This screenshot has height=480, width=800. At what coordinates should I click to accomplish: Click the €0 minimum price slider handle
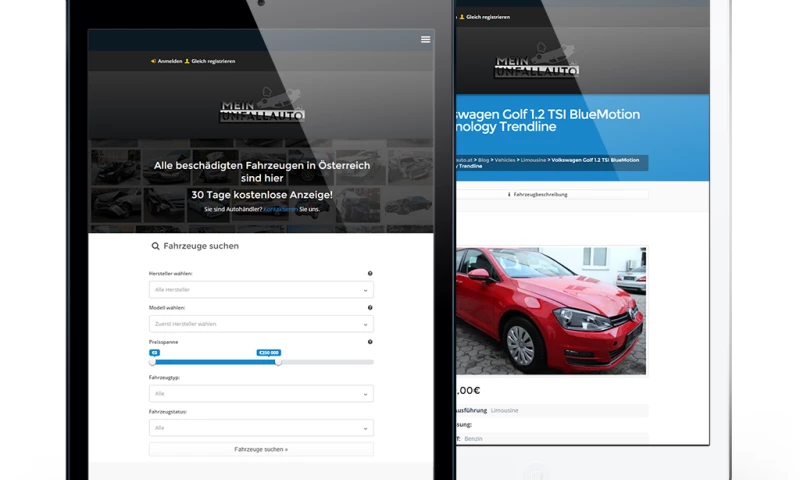click(x=153, y=362)
